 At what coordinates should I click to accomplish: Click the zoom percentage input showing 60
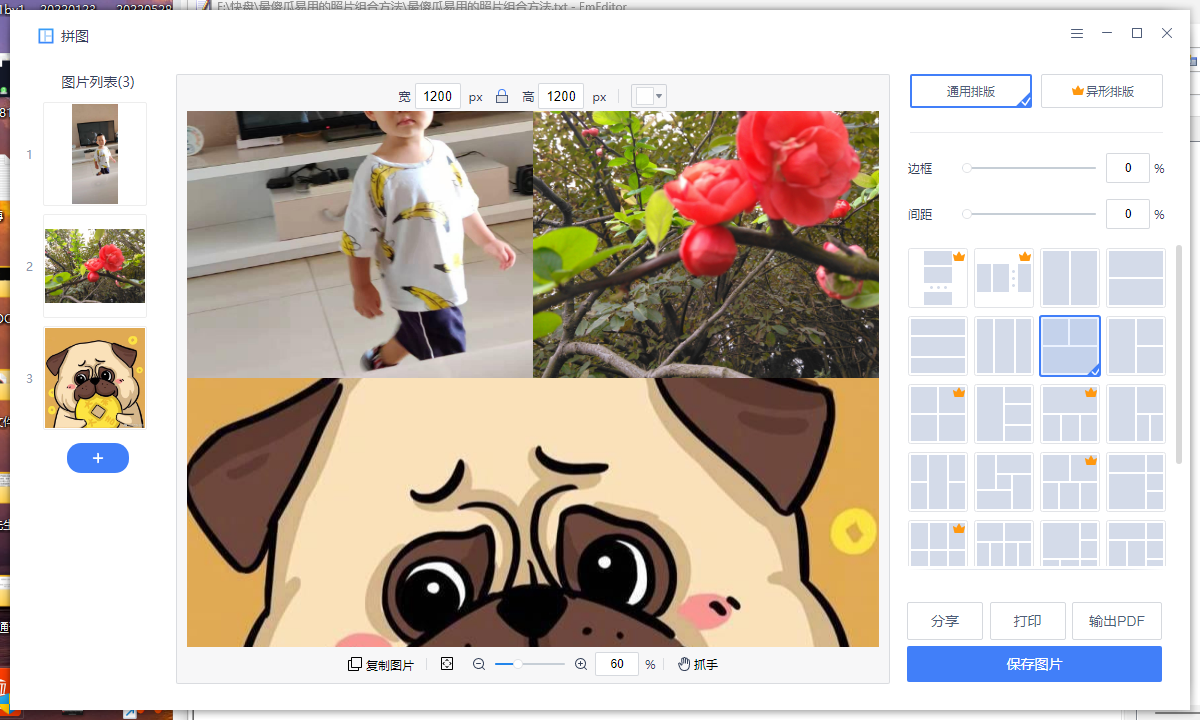click(x=617, y=664)
